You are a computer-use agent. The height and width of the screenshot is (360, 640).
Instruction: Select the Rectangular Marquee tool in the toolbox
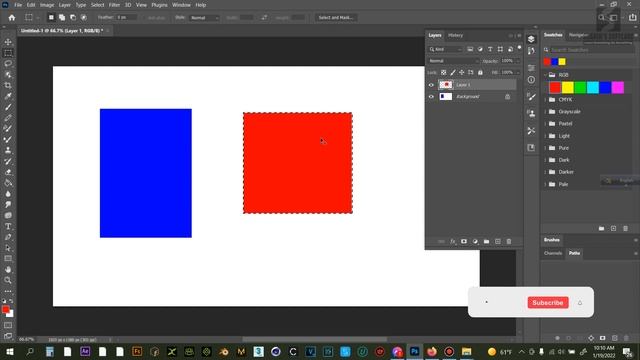(x=8, y=53)
